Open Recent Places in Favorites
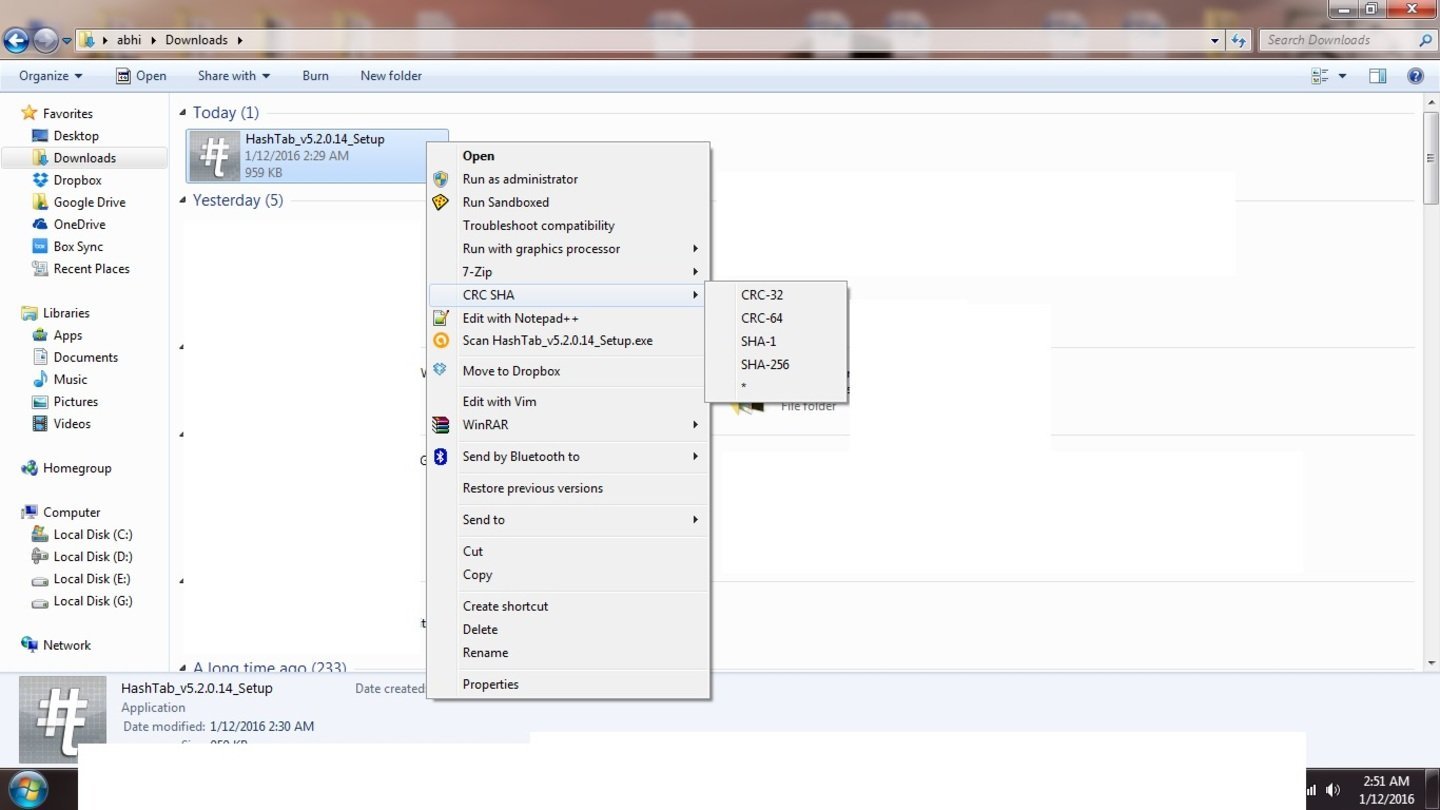The image size is (1440, 810). (91, 268)
